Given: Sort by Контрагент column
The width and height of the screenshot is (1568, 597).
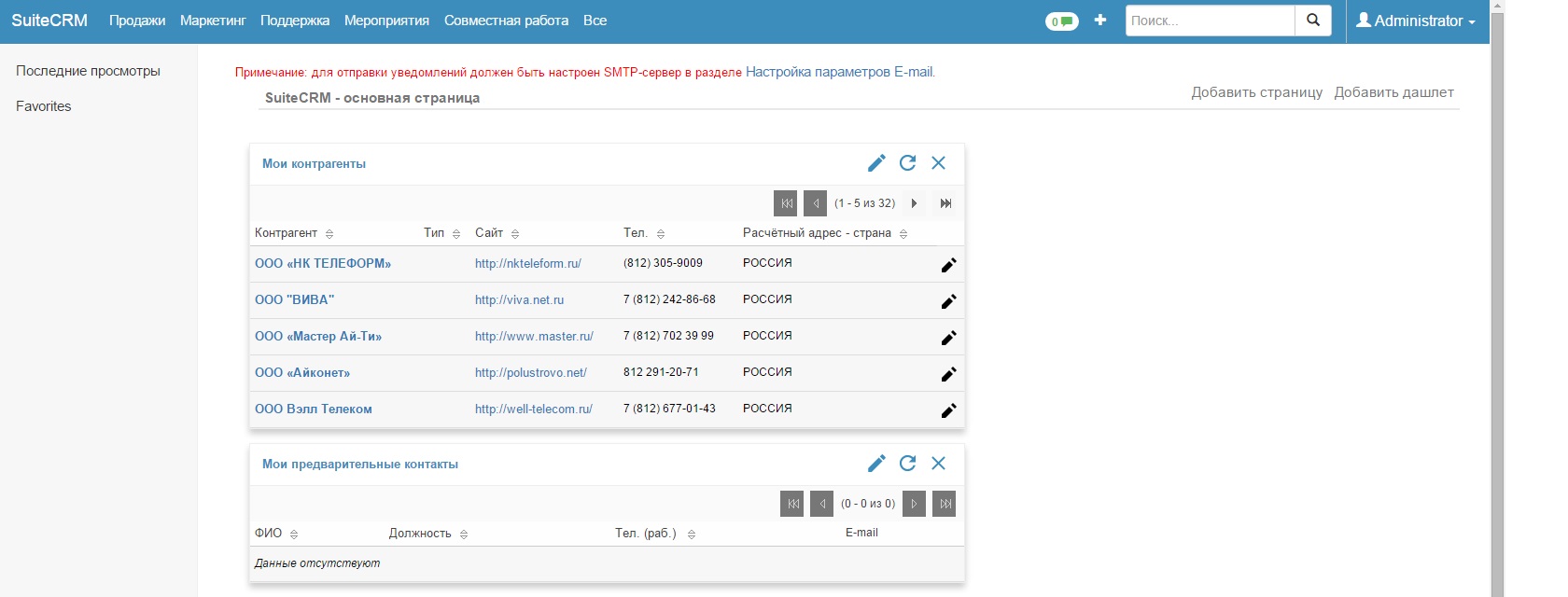Looking at the screenshot, I should coord(329,233).
